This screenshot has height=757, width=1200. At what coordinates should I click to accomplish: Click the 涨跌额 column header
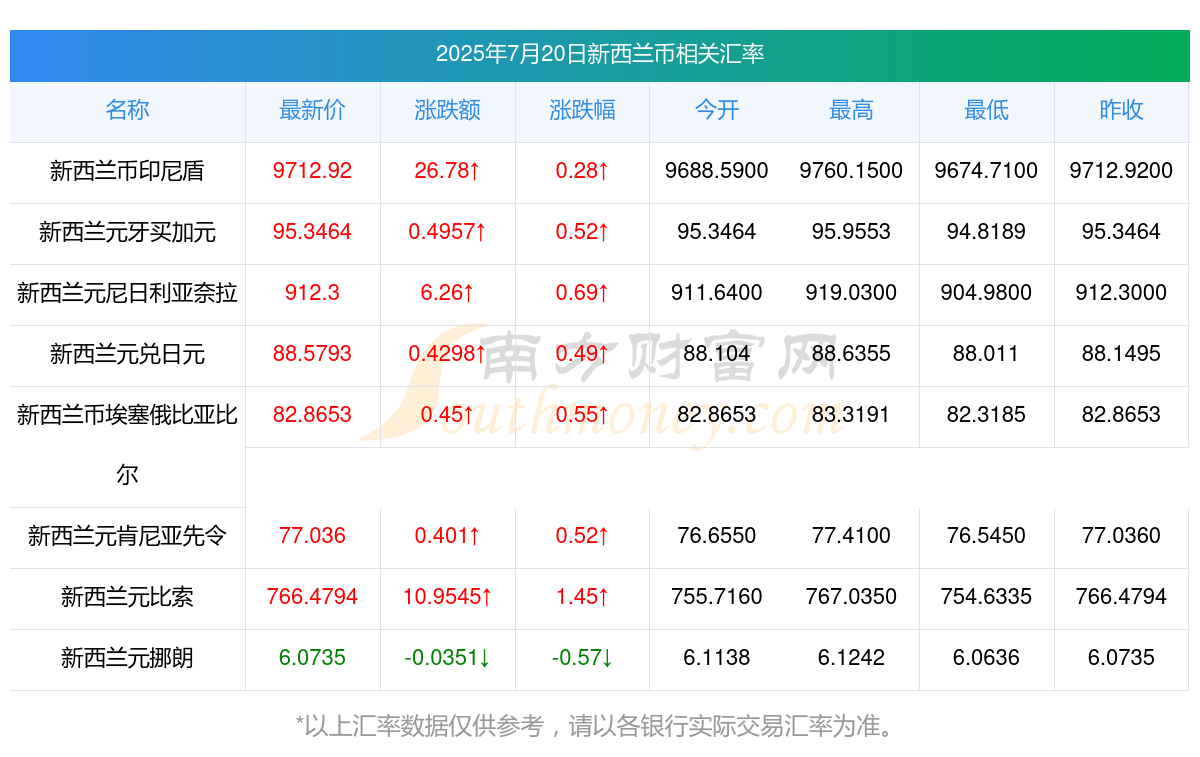pyautogui.click(x=447, y=110)
